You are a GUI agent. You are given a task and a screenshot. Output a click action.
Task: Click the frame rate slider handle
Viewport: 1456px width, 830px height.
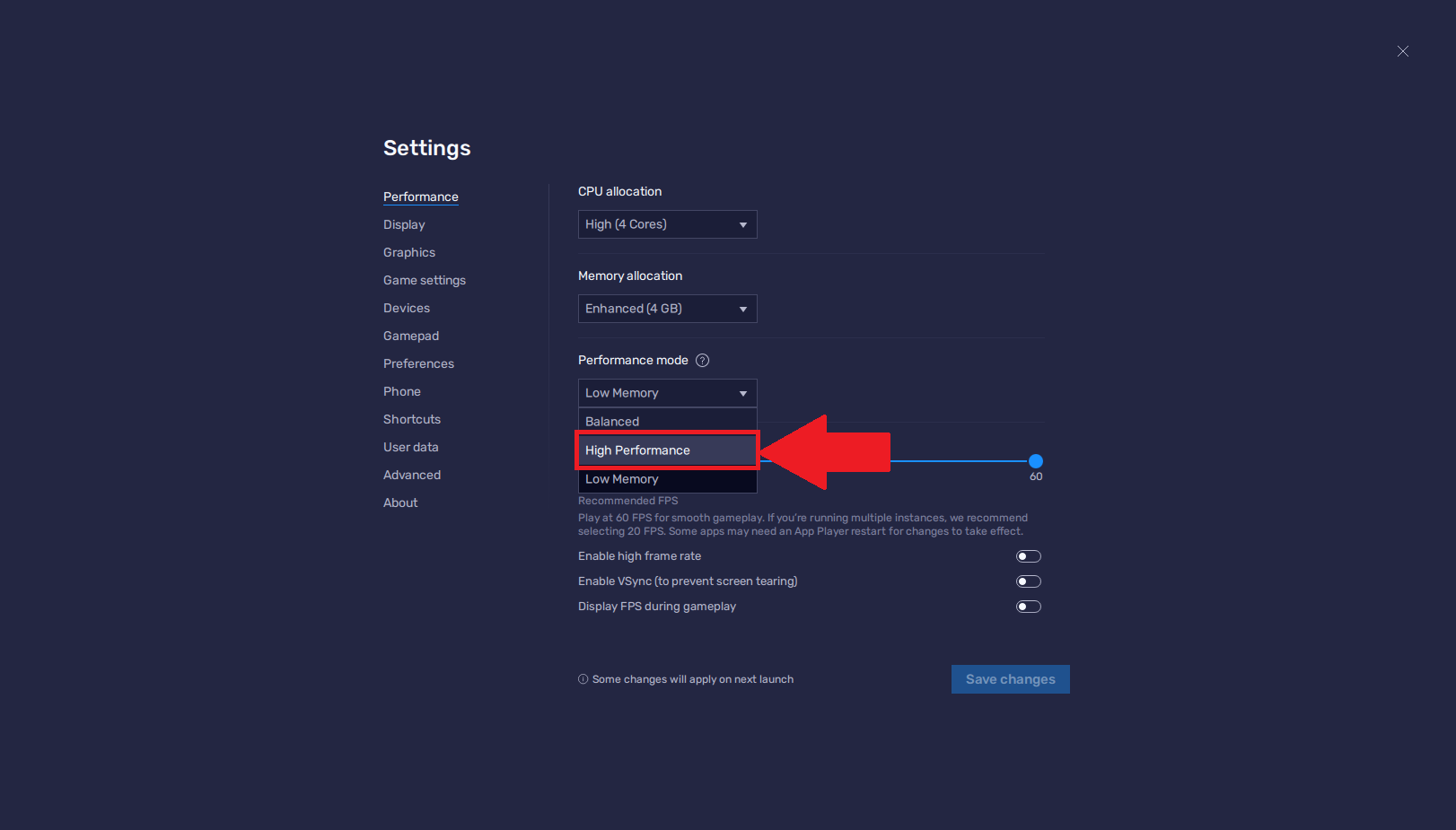pos(1035,461)
